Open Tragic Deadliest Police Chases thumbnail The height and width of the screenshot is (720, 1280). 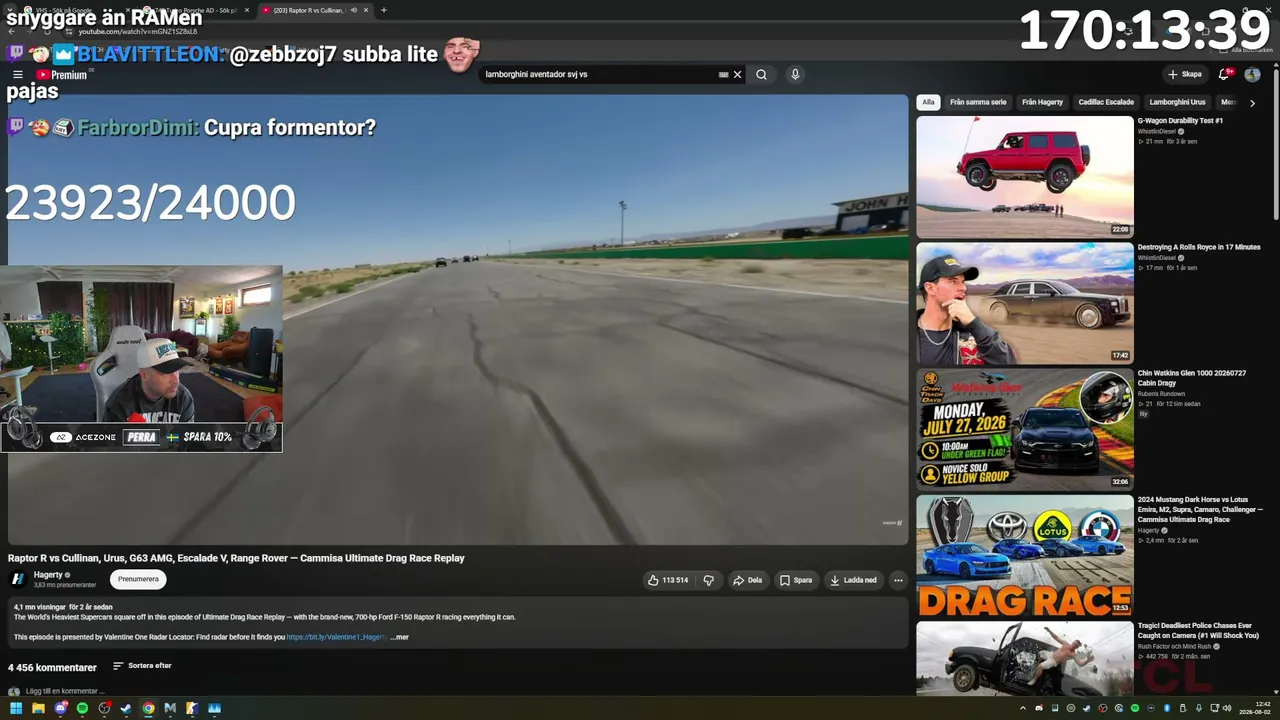[1025, 658]
